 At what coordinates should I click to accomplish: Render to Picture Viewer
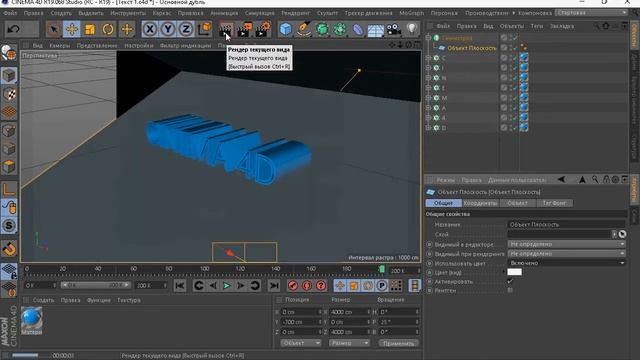(x=244, y=29)
